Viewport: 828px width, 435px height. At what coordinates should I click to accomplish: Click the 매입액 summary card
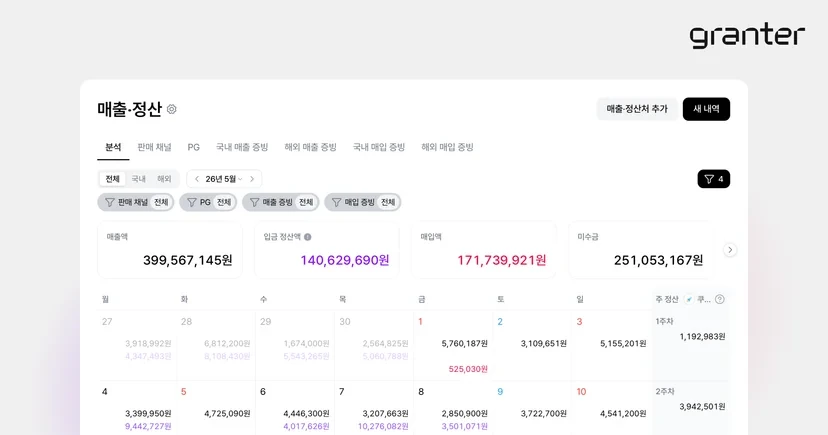(484, 250)
